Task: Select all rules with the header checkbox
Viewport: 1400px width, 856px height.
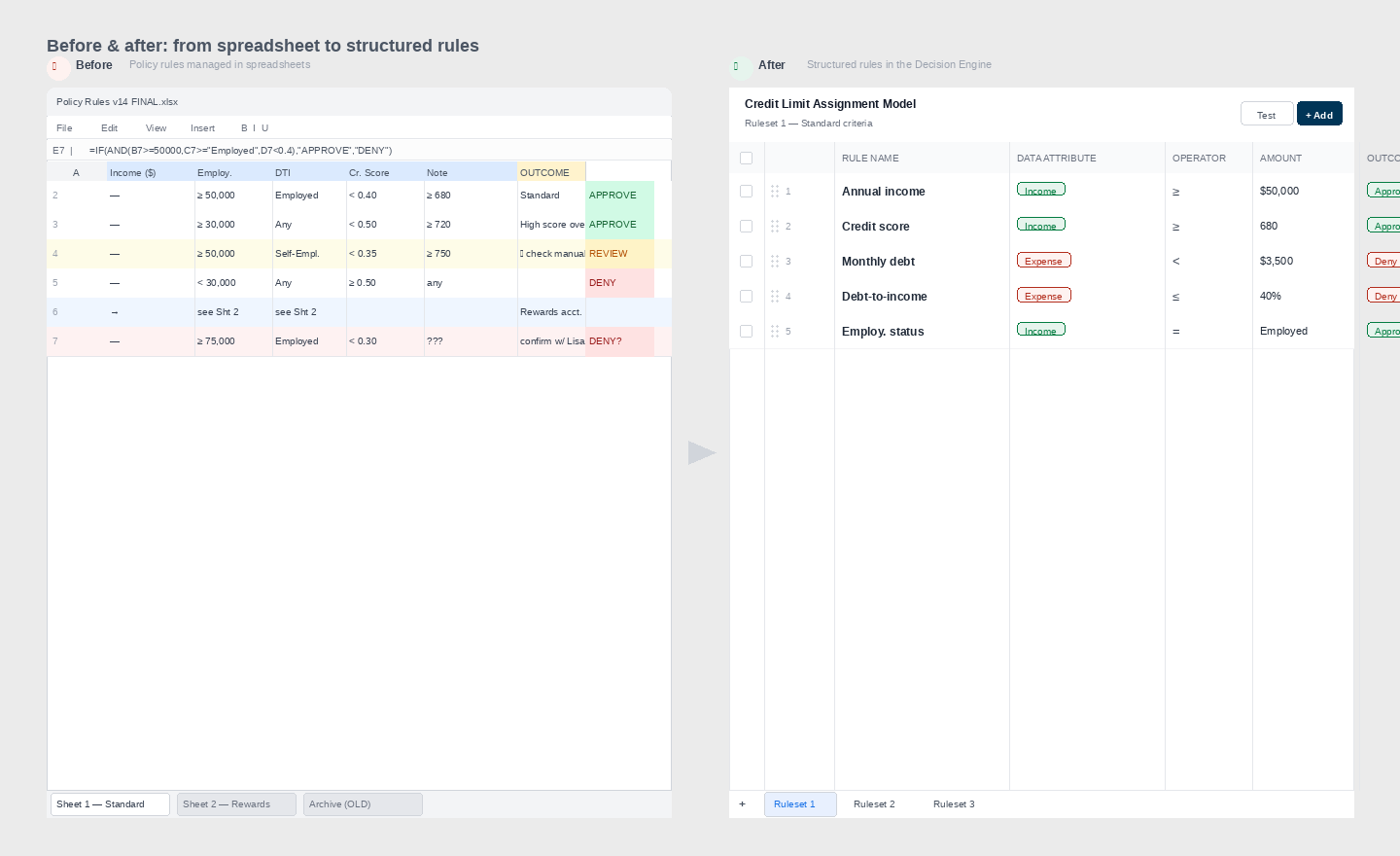Action: click(746, 158)
